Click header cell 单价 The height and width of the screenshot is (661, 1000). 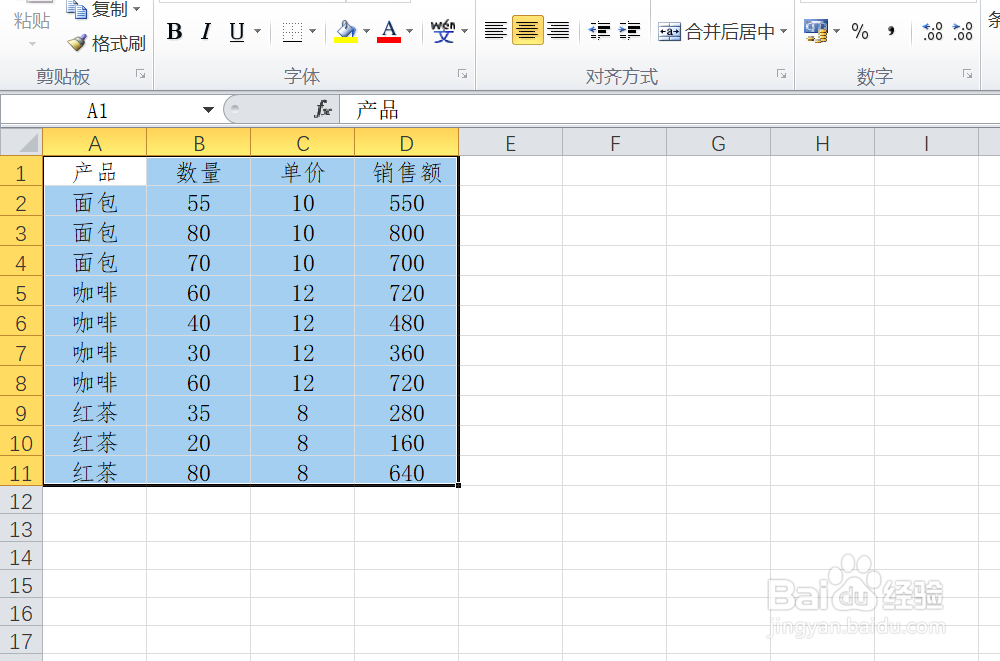point(302,172)
